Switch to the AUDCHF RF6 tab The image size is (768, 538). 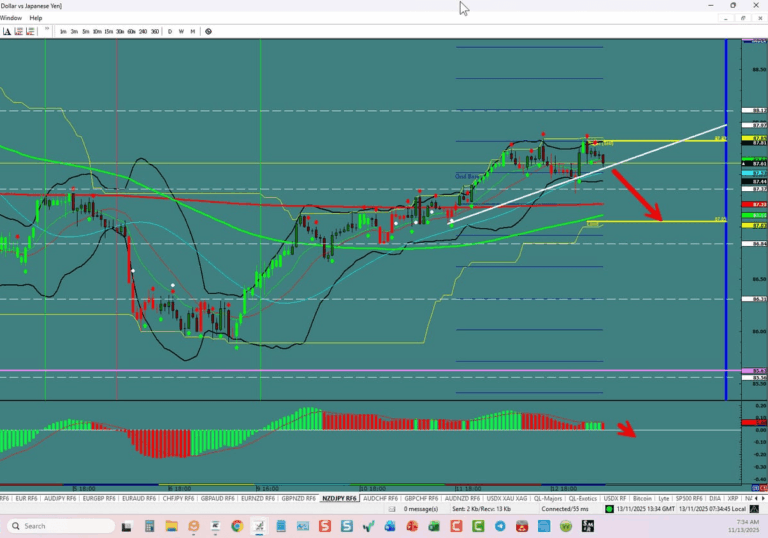point(380,498)
